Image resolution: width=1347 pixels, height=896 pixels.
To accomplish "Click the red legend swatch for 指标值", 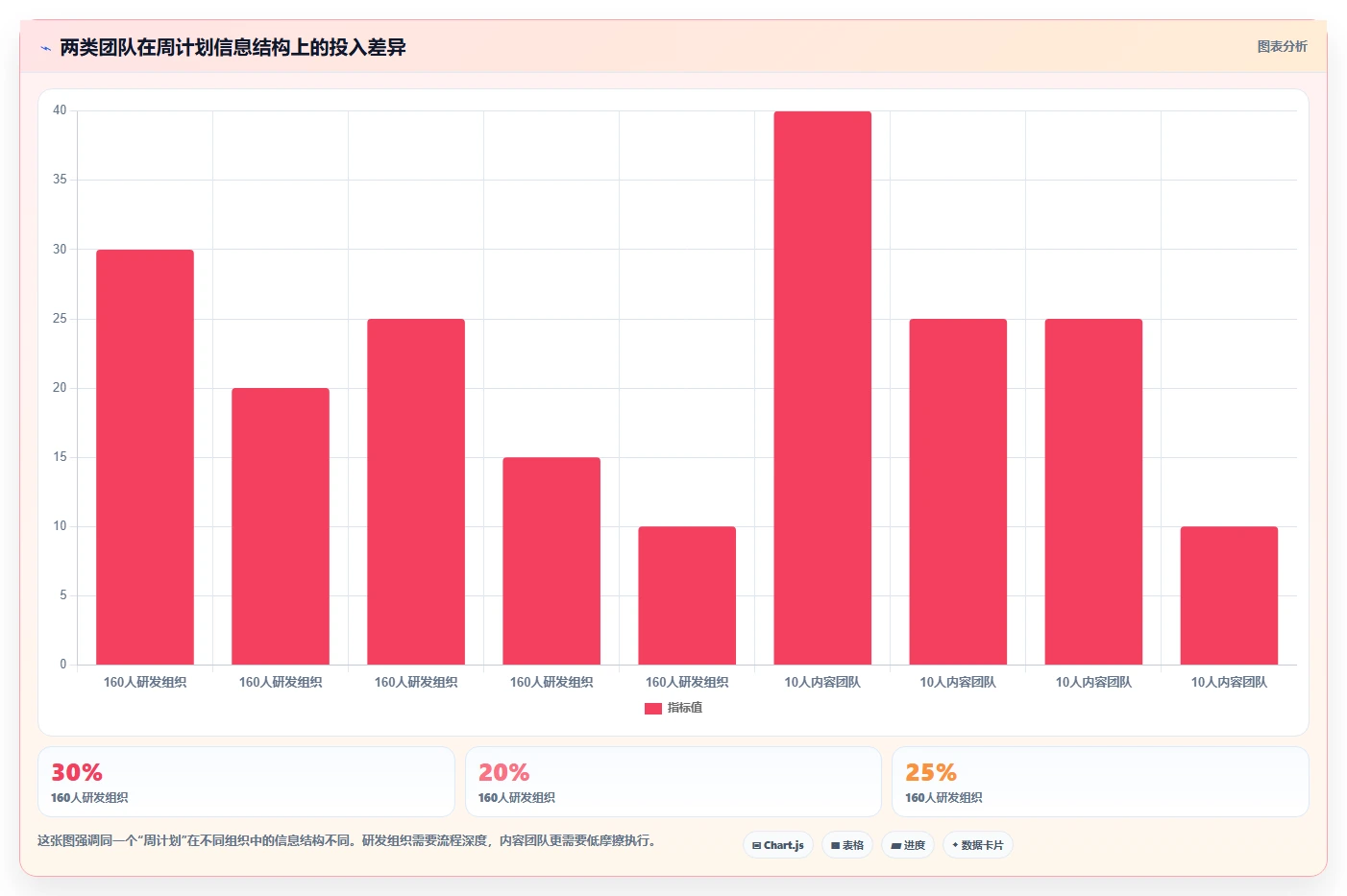I will coord(653,709).
